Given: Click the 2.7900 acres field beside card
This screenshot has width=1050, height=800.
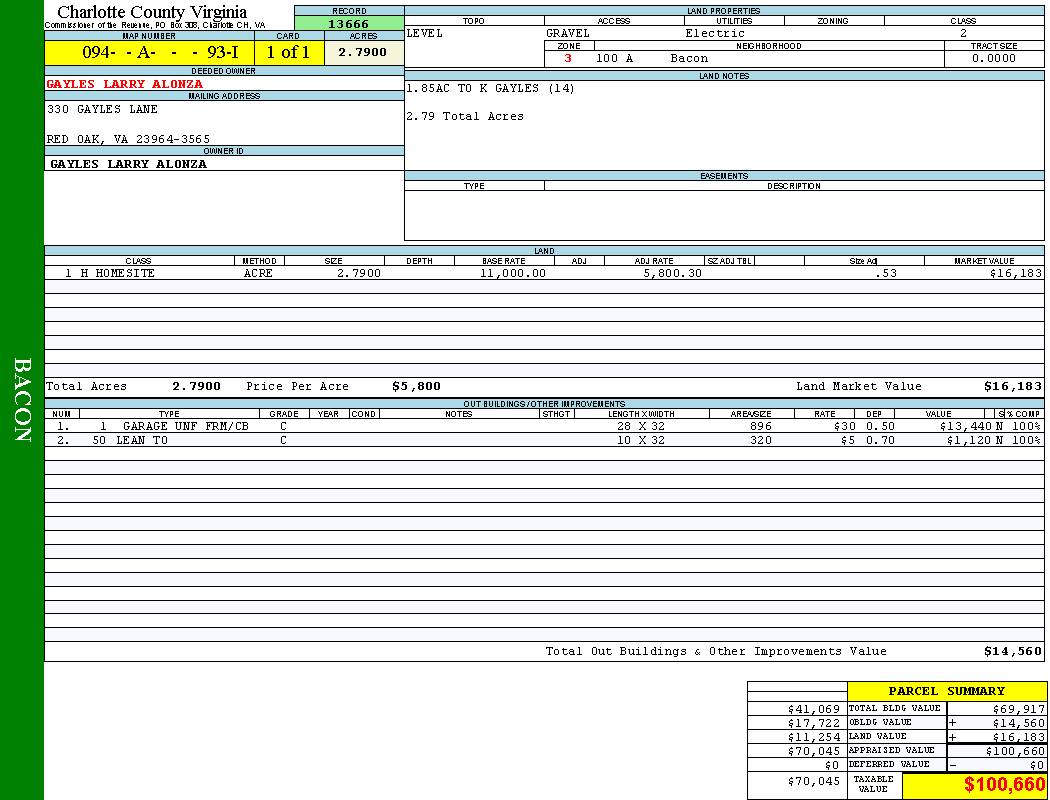Looking at the screenshot, I should tap(362, 52).
